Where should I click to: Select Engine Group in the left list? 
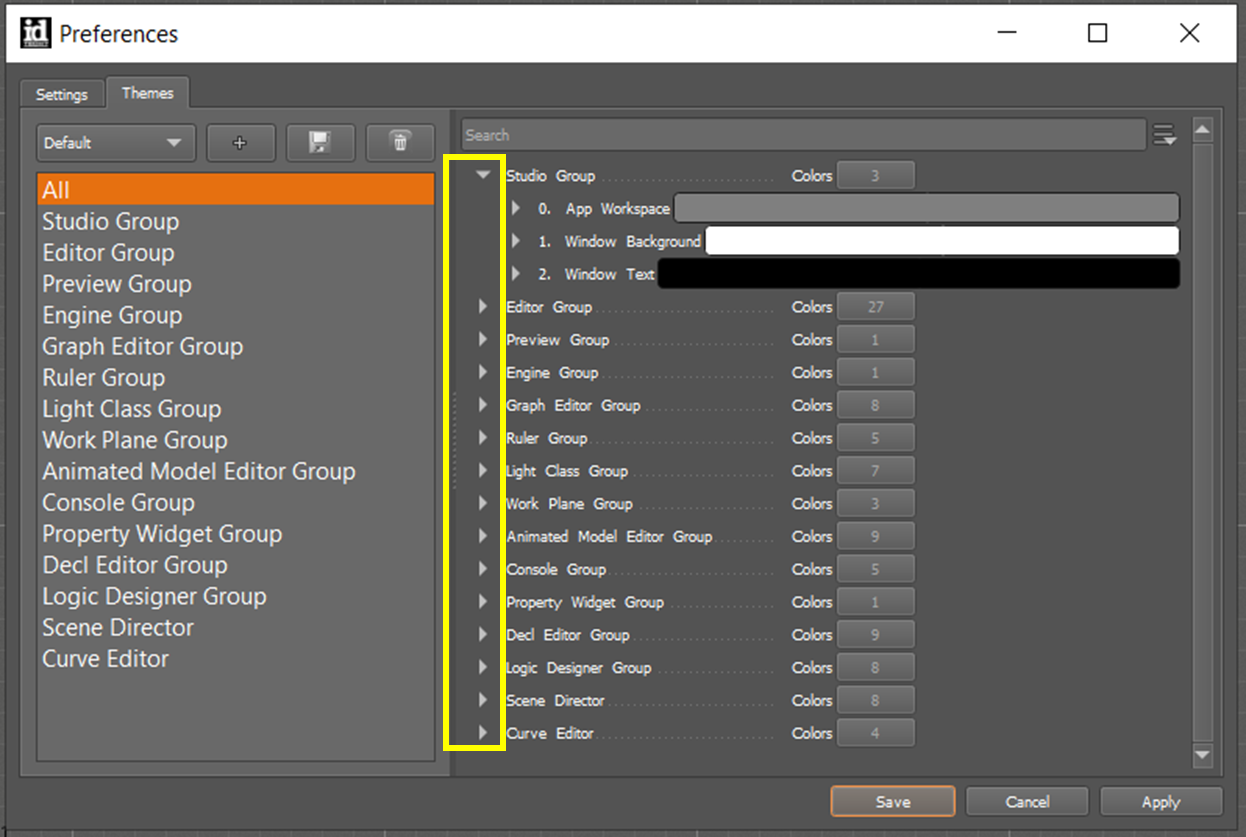tap(236, 315)
